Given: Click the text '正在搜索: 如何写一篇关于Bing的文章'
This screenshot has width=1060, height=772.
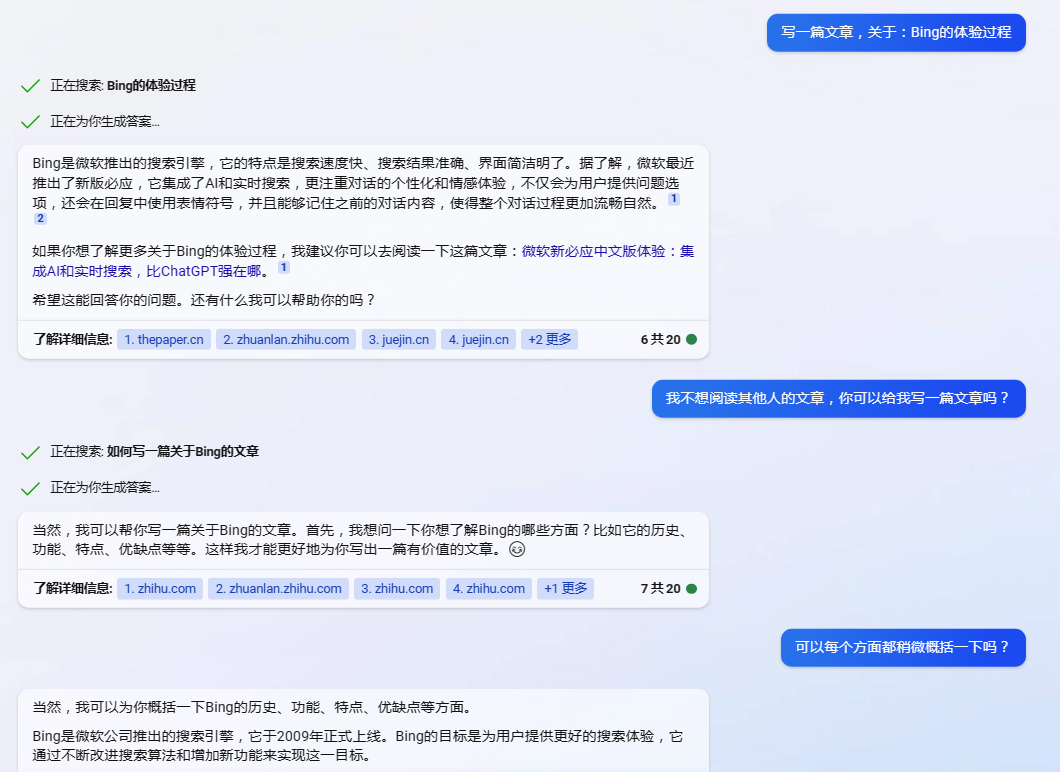Looking at the screenshot, I should point(155,452).
